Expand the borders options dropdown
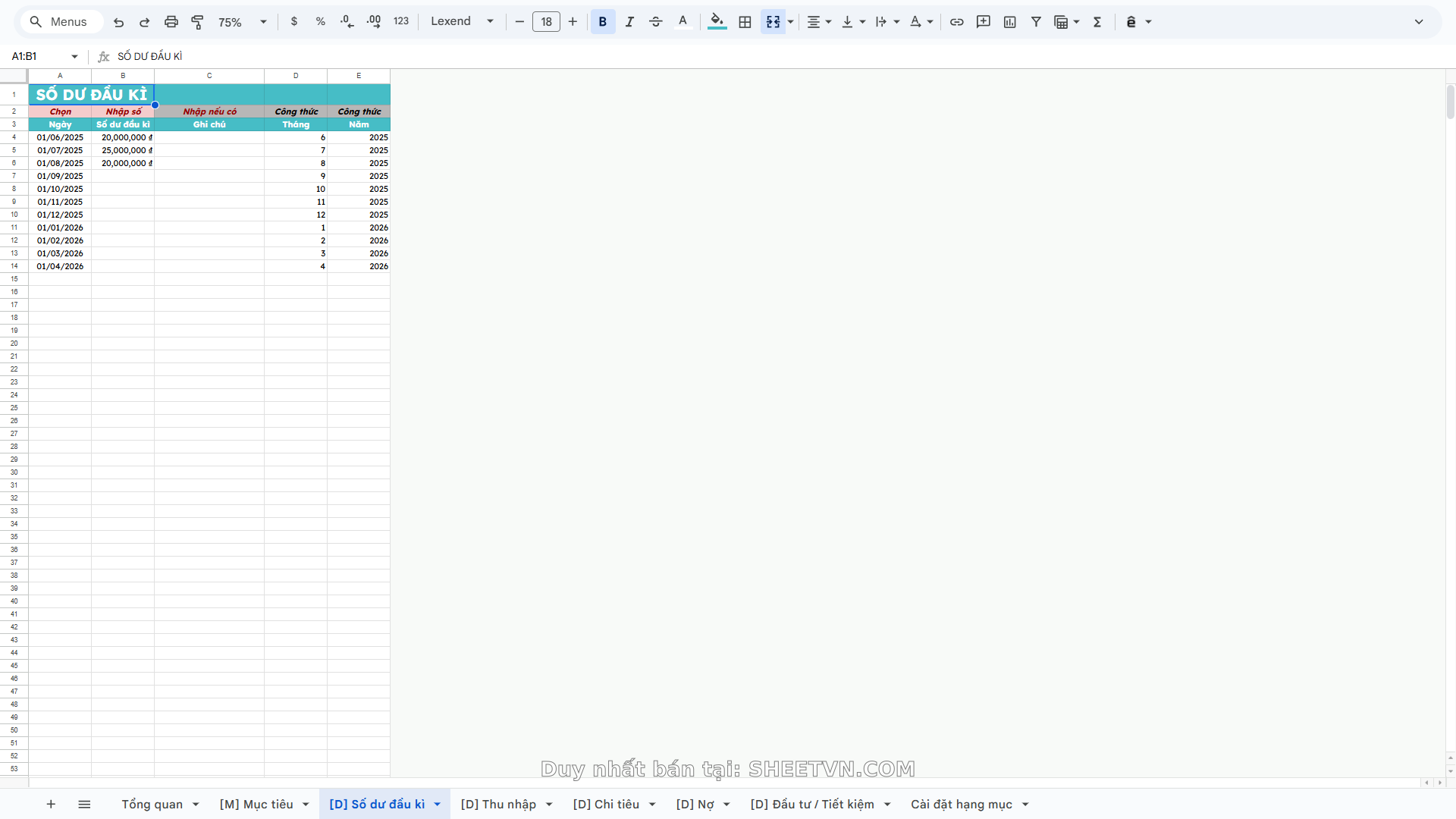 (745, 21)
